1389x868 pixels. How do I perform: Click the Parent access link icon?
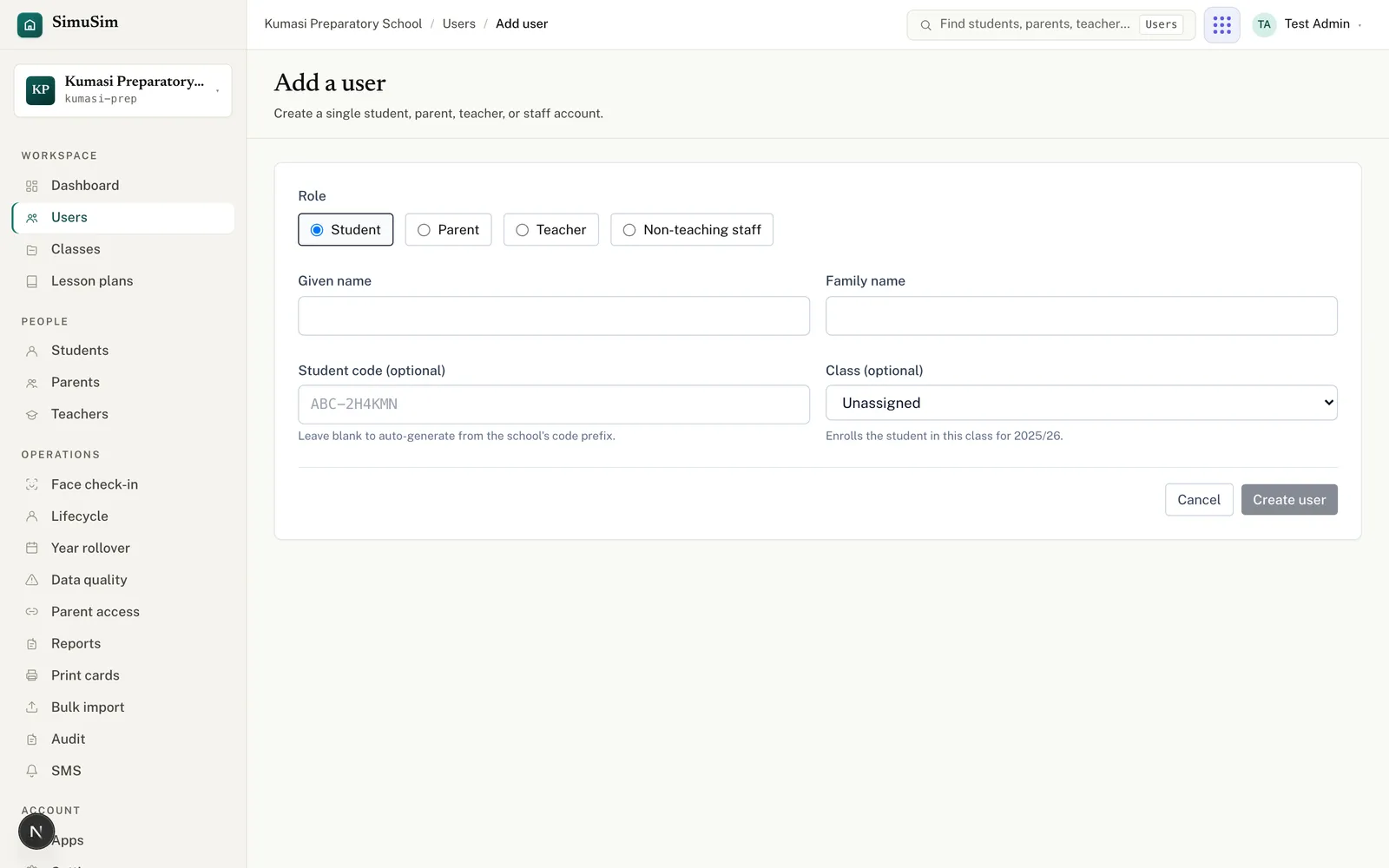click(32, 612)
